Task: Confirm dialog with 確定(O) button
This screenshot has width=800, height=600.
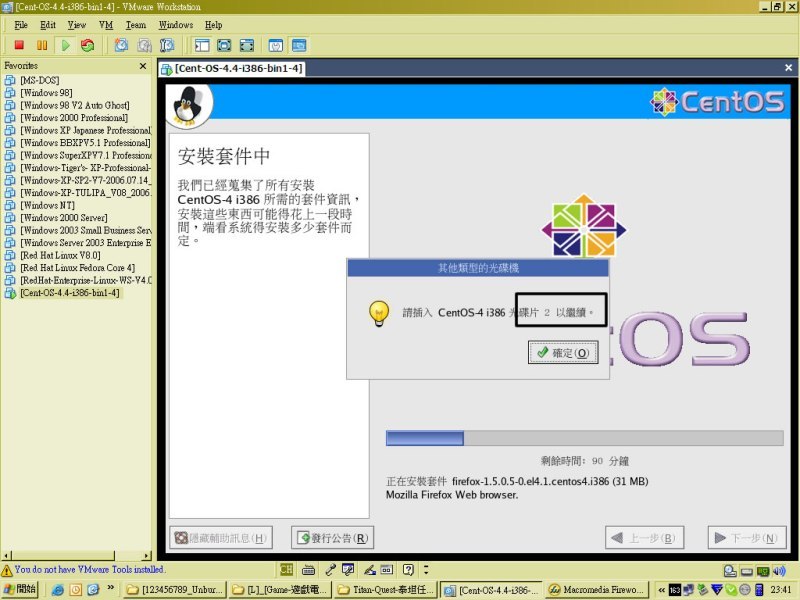Action: pos(563,353)
